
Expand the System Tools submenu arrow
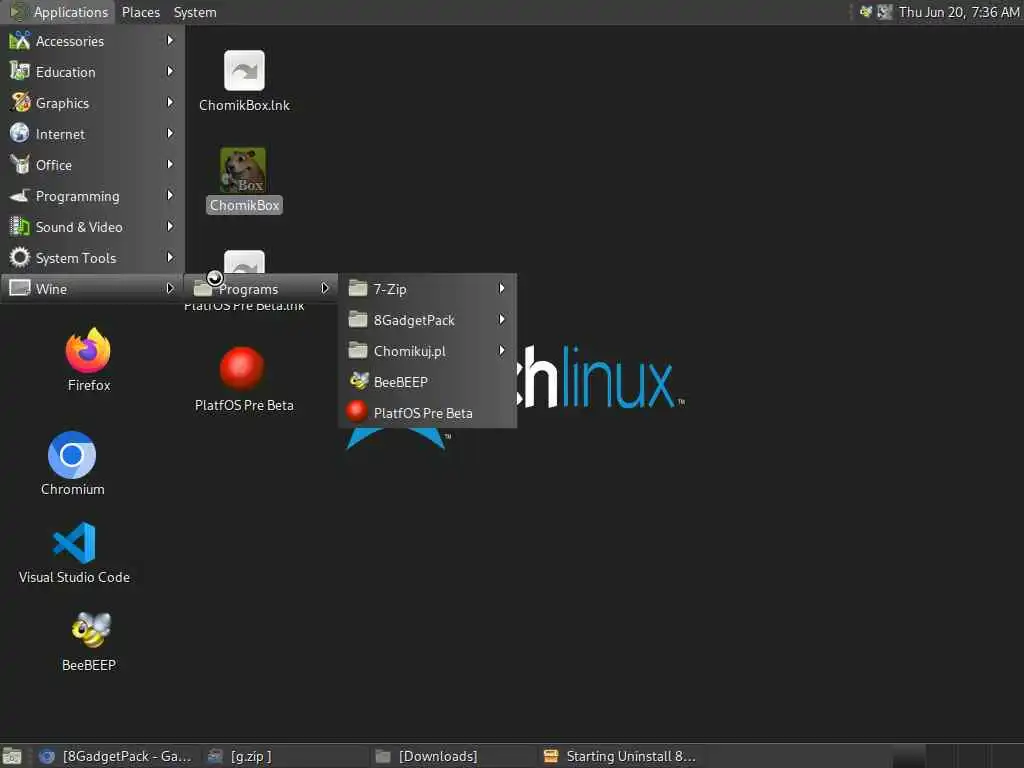[170, 257]
